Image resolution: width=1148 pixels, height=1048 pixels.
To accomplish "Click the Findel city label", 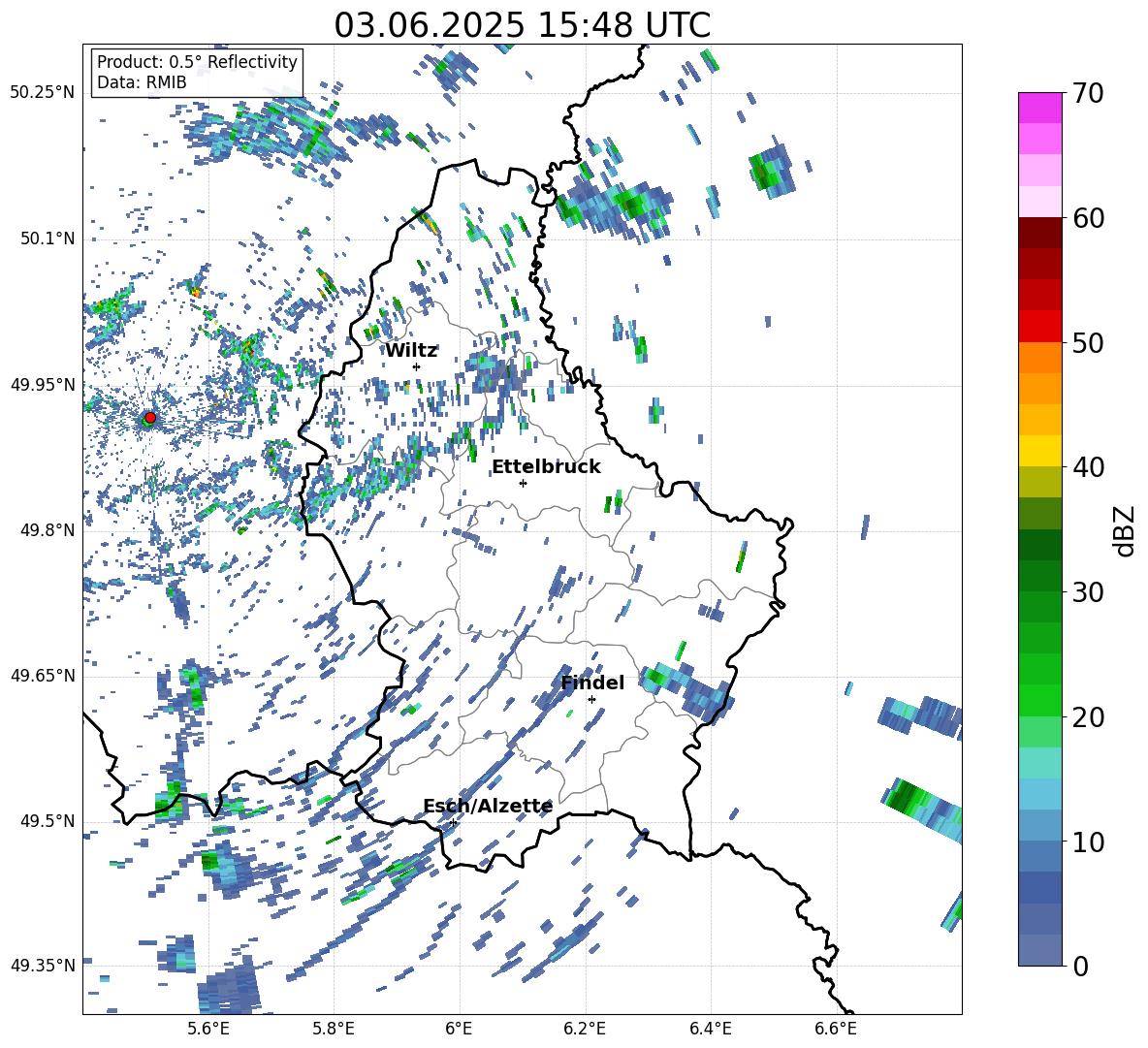I will [x=593, y=683].
